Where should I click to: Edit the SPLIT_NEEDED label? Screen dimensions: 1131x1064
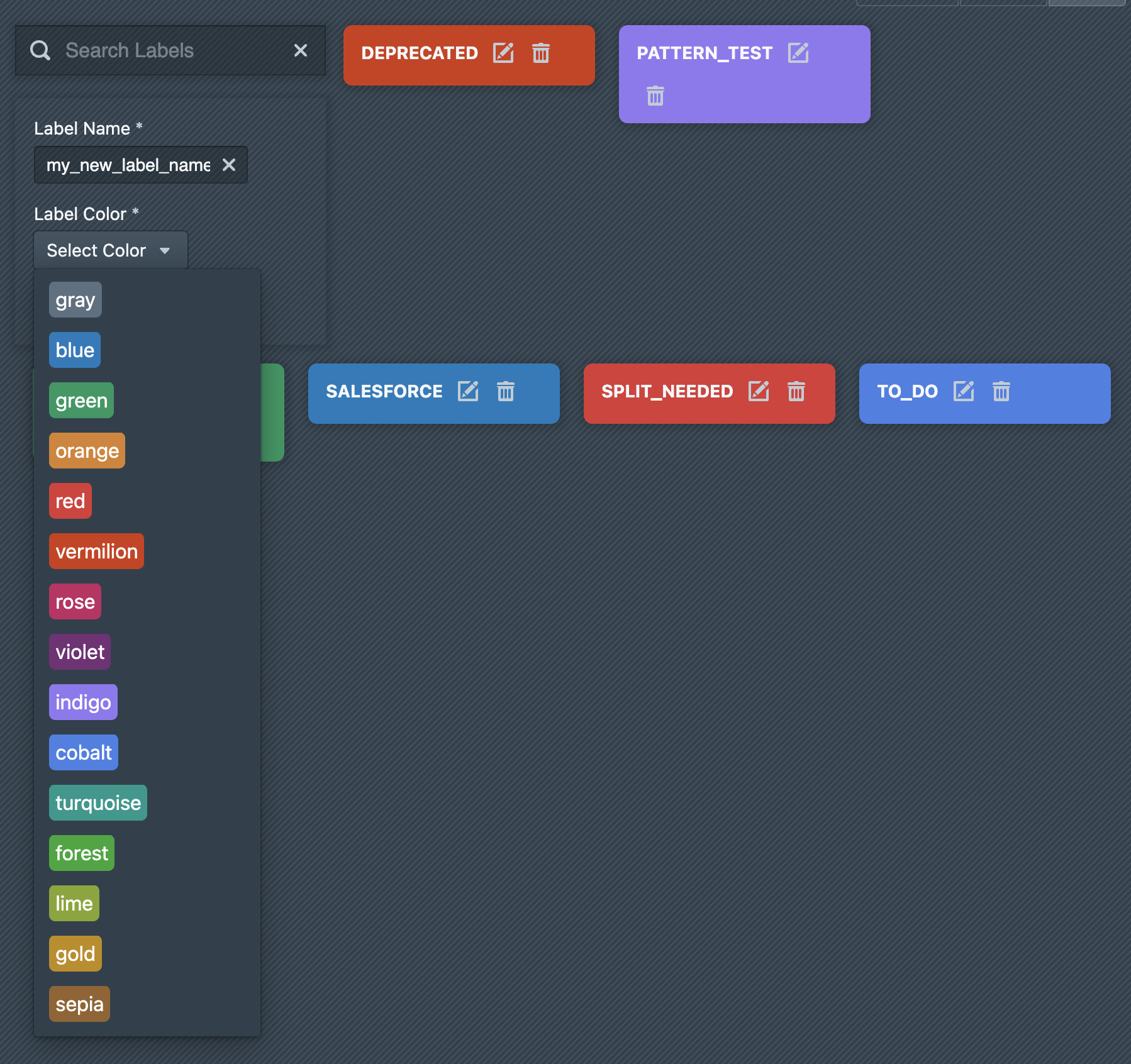point(759,392)
